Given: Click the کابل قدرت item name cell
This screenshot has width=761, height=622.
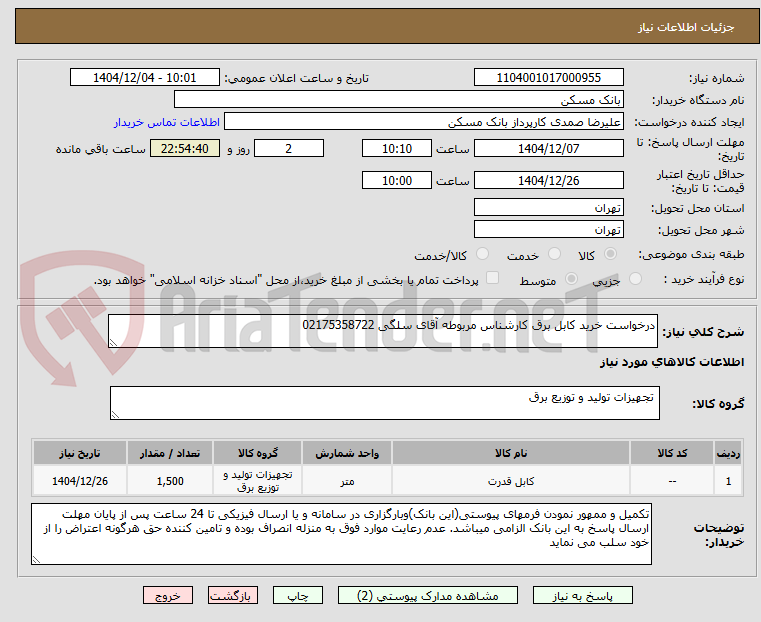Looking at the screenshot, I should click(x=511, y=481).
